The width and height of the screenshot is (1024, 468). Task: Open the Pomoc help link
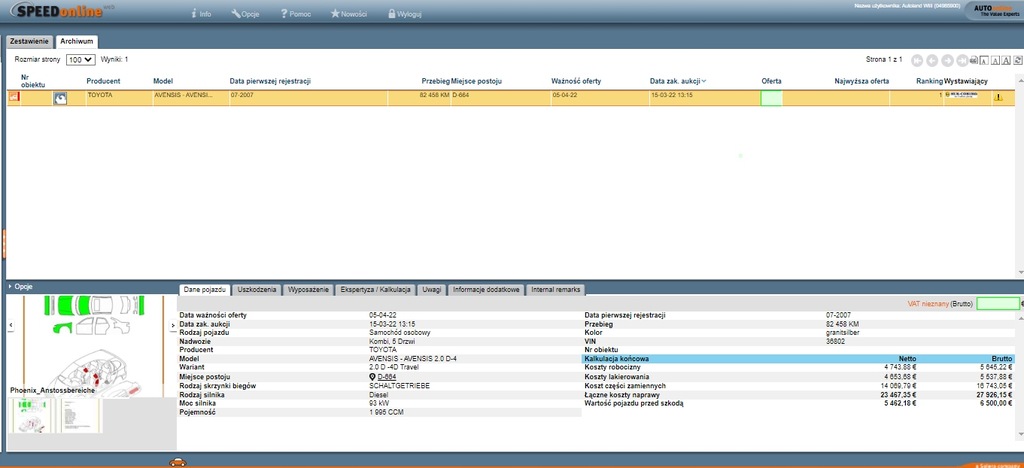point(297,15)
